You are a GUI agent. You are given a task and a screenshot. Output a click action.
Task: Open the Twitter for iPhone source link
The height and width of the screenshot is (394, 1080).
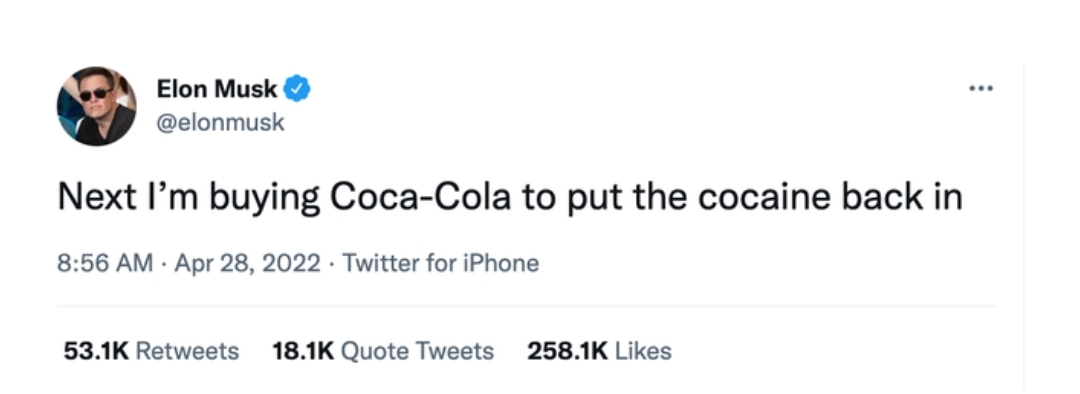pyautogui.click(x=440, y=263)
